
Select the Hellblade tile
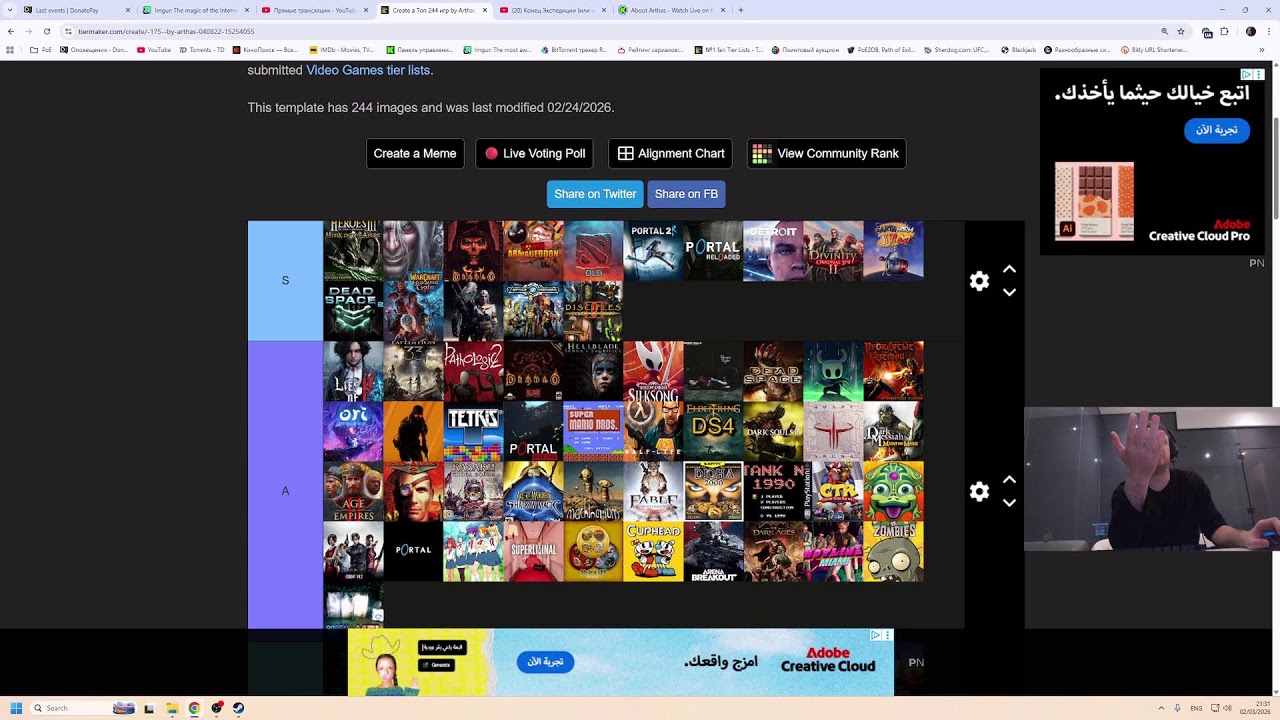point(593,371)
